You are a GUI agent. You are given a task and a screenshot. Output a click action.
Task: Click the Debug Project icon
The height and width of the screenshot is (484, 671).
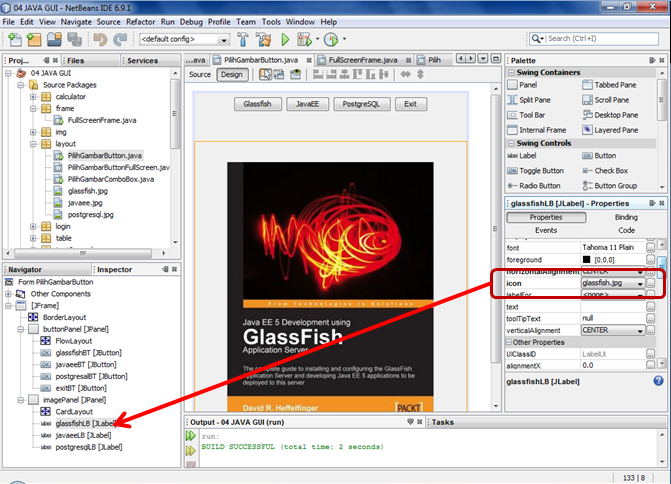point(305,39)
